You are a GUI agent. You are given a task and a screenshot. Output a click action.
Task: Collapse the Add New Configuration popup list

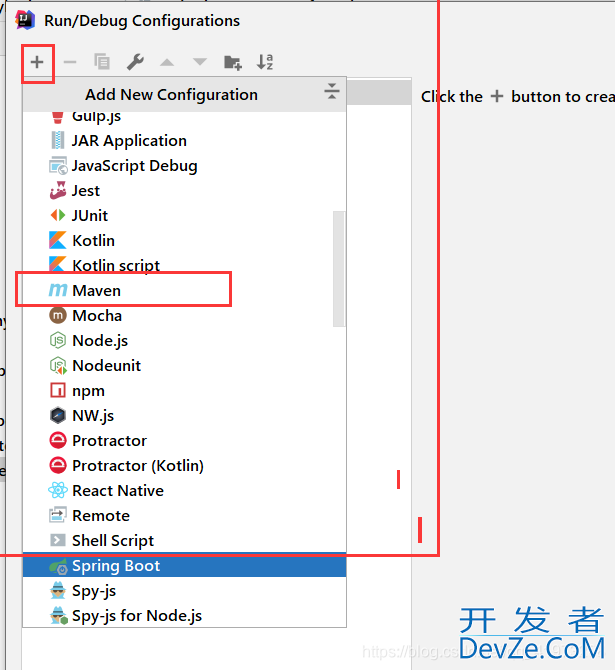(x=332, y=91)
